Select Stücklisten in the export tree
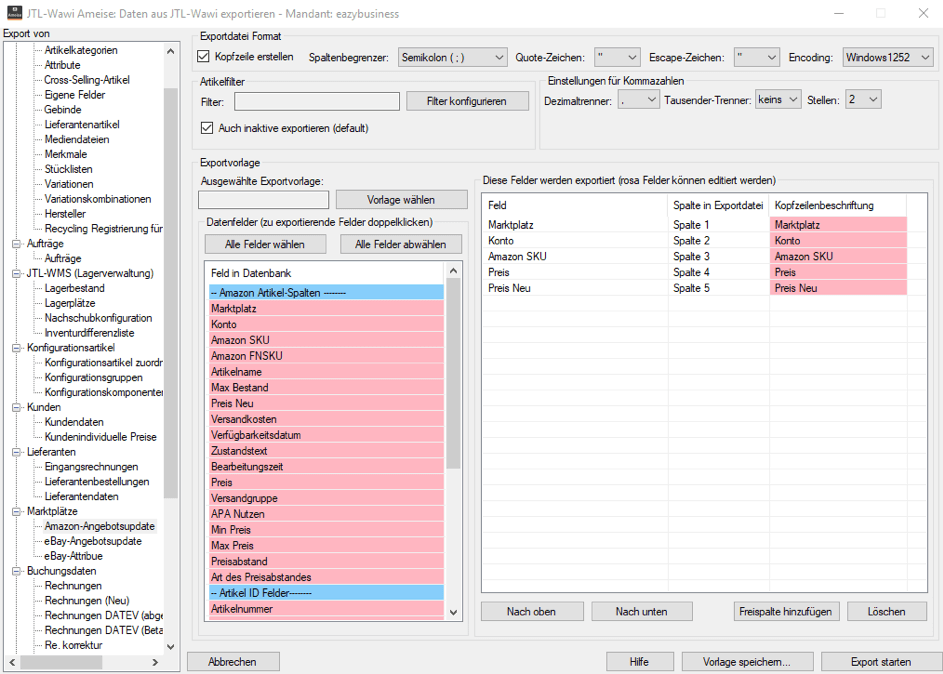 (69, 169)
